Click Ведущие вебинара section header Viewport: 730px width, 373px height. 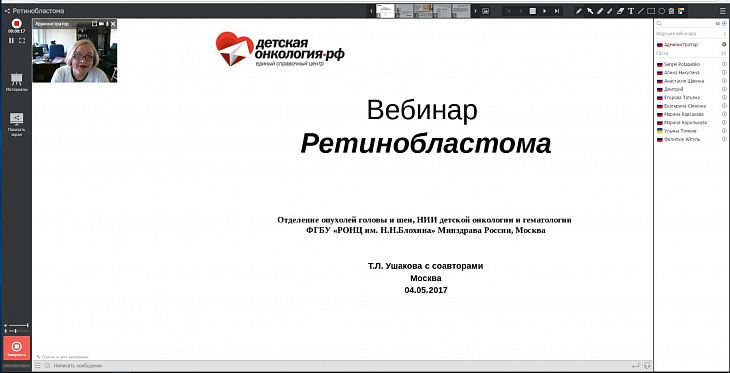[676, 34]
